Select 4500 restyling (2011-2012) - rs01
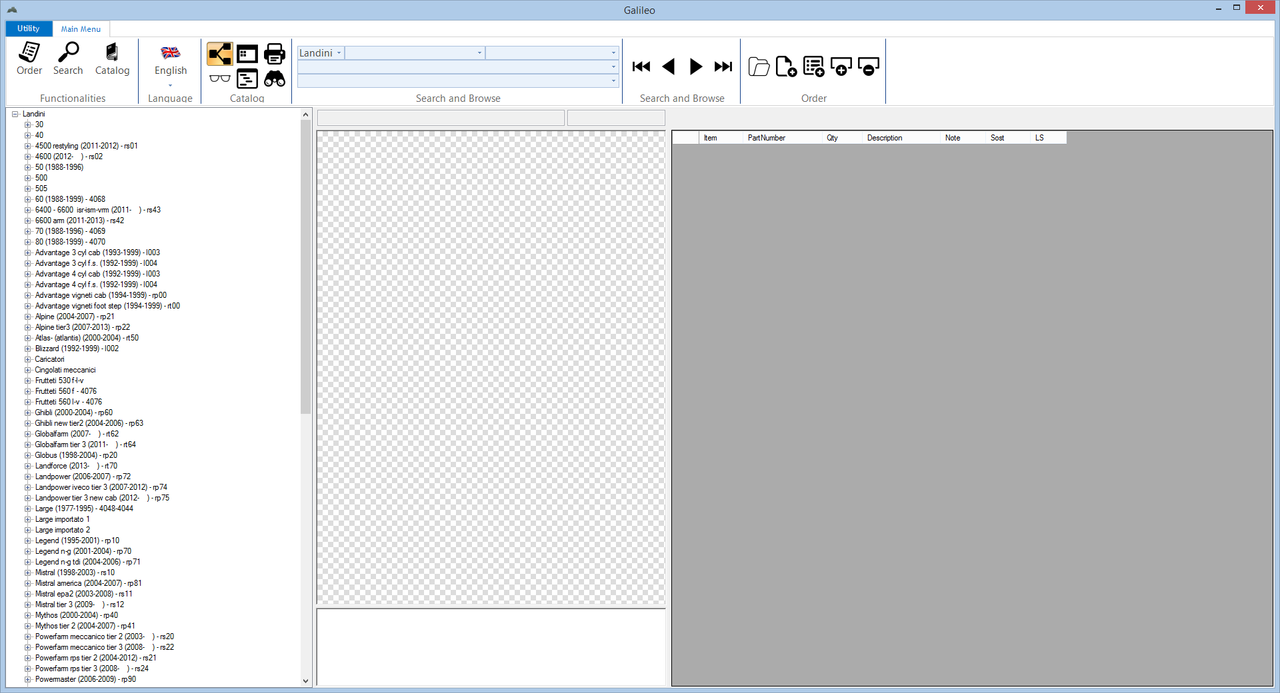 (86, 146)
